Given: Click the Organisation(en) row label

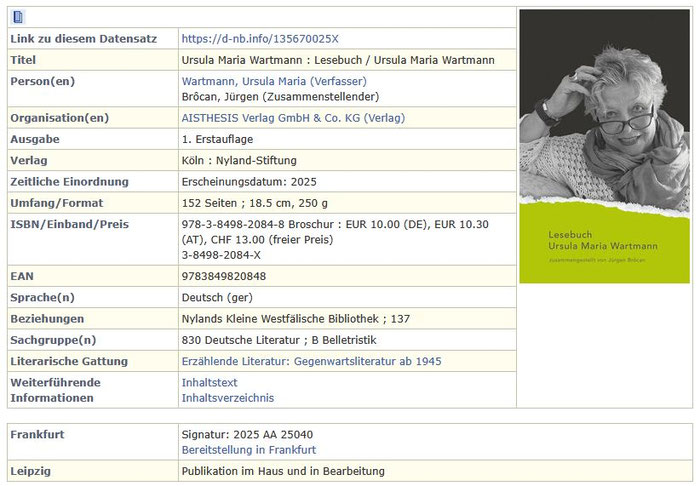Looking at the screenshot, I should coord(59,118).
